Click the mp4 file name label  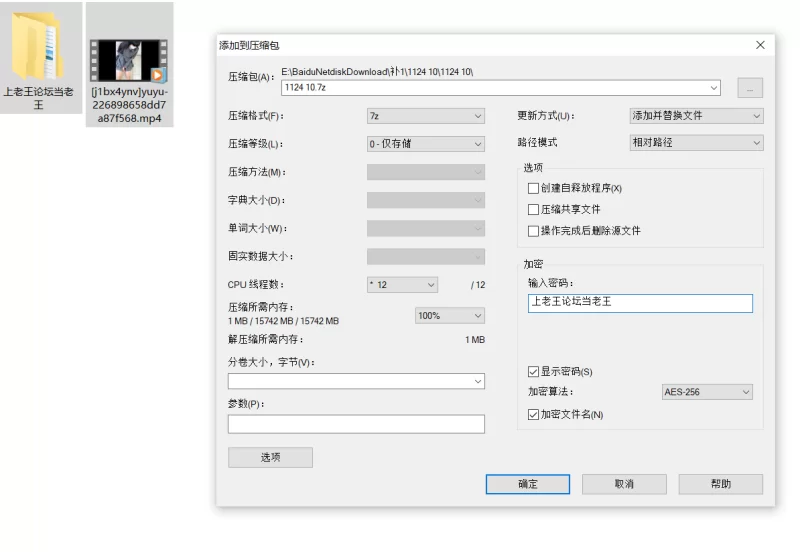click(x=129, y=105)
